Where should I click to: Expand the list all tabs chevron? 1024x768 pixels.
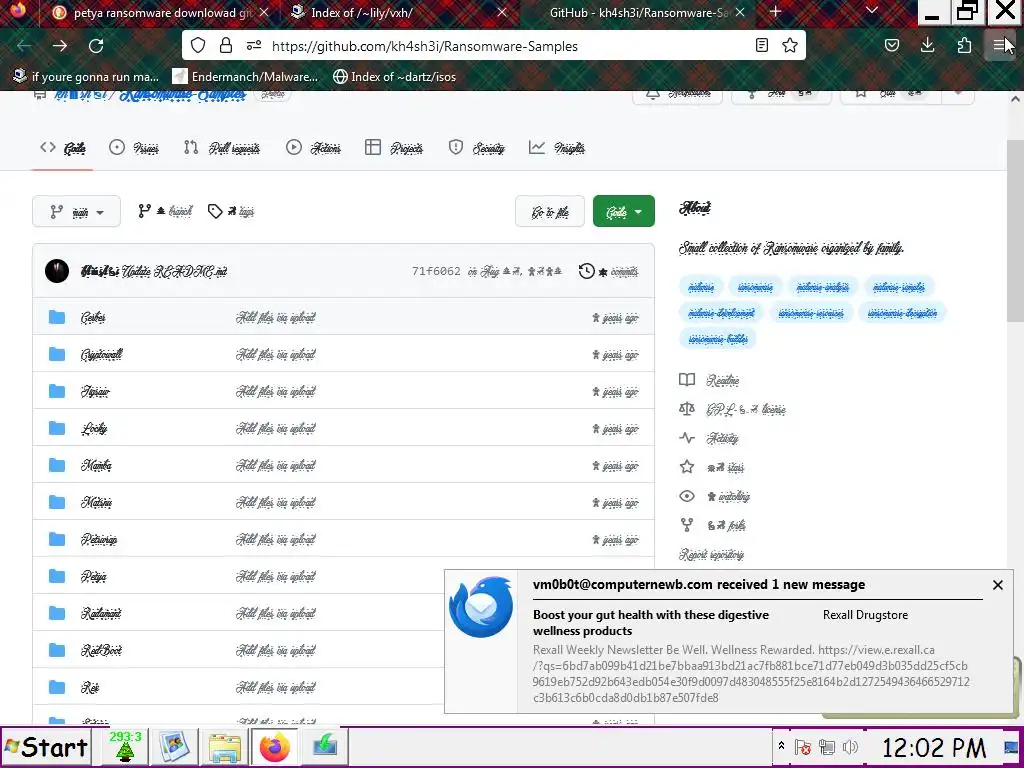[x=872, y=11]
